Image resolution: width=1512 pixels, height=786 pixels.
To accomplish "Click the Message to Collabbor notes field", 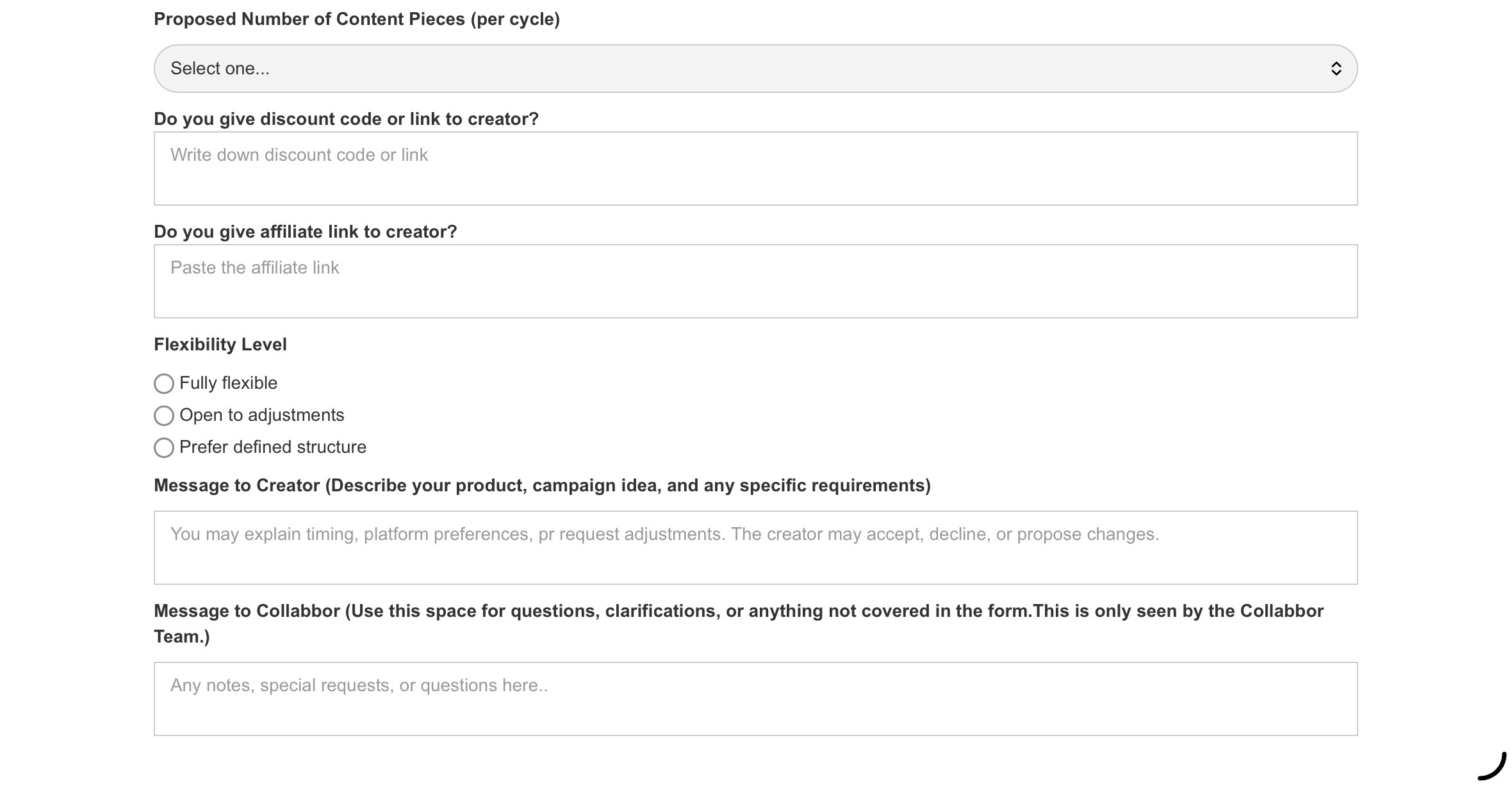I will coord(755,699).
